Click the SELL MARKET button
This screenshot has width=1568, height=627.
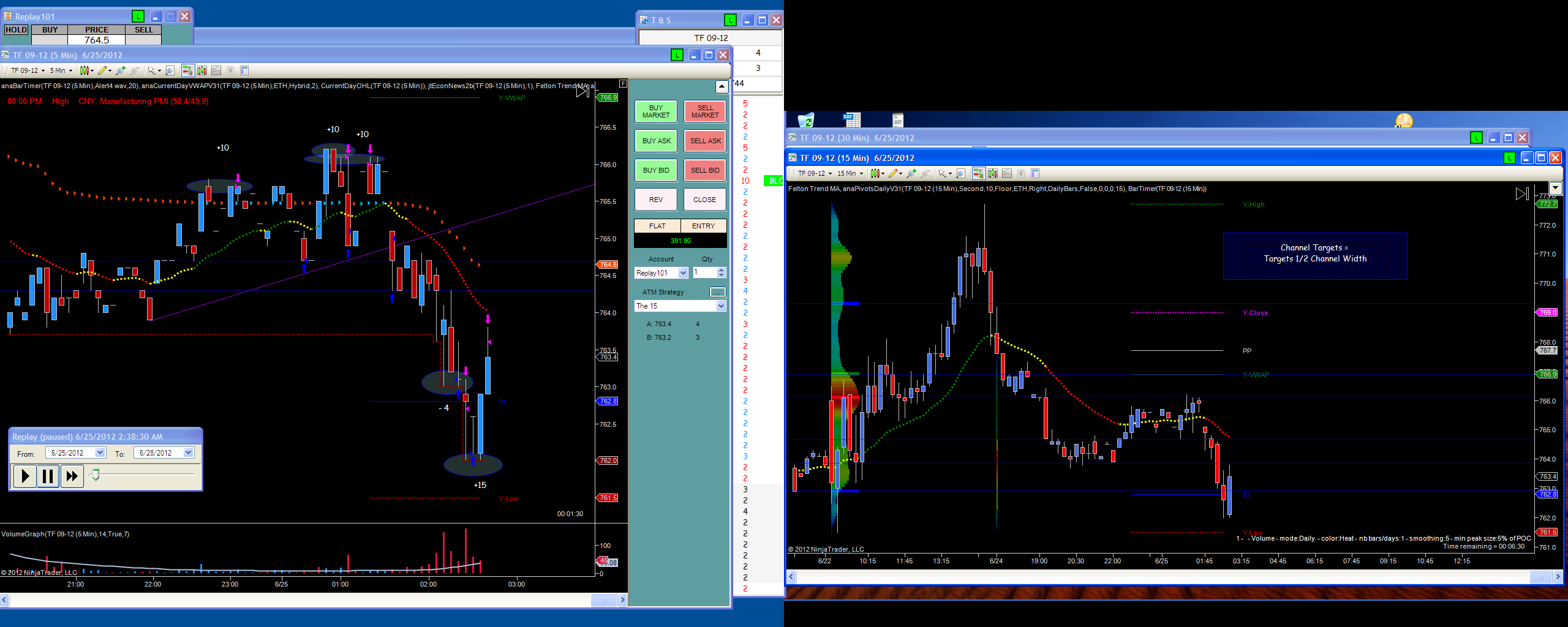pos(705,111)
